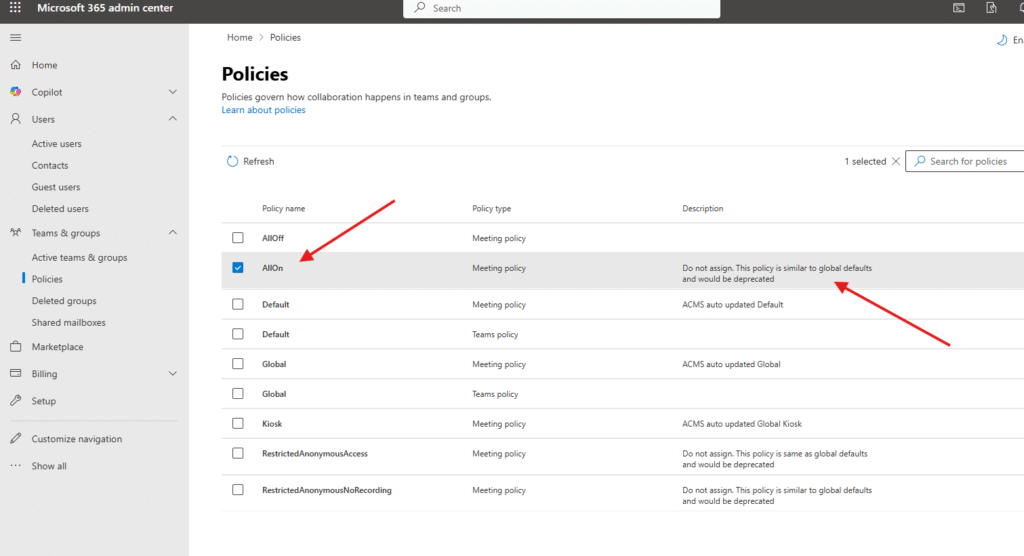This screenshot has height=556, width=1024.
Task: Open the Learn about policies link
Action: click(x=263, y=110)
